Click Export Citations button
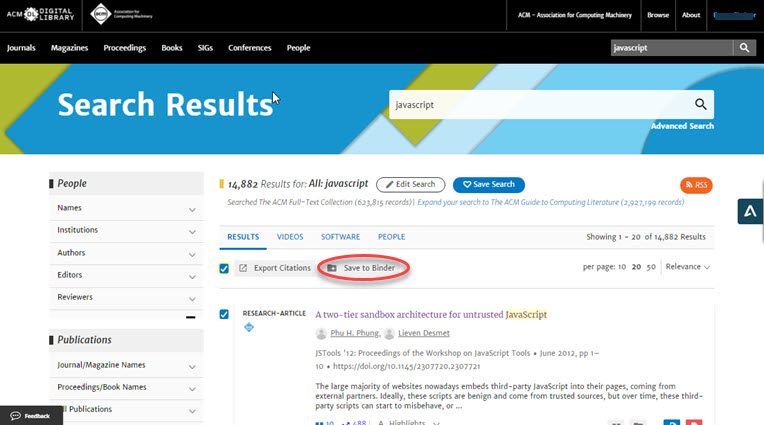This screenshot has width=764, height=425. 275,268
